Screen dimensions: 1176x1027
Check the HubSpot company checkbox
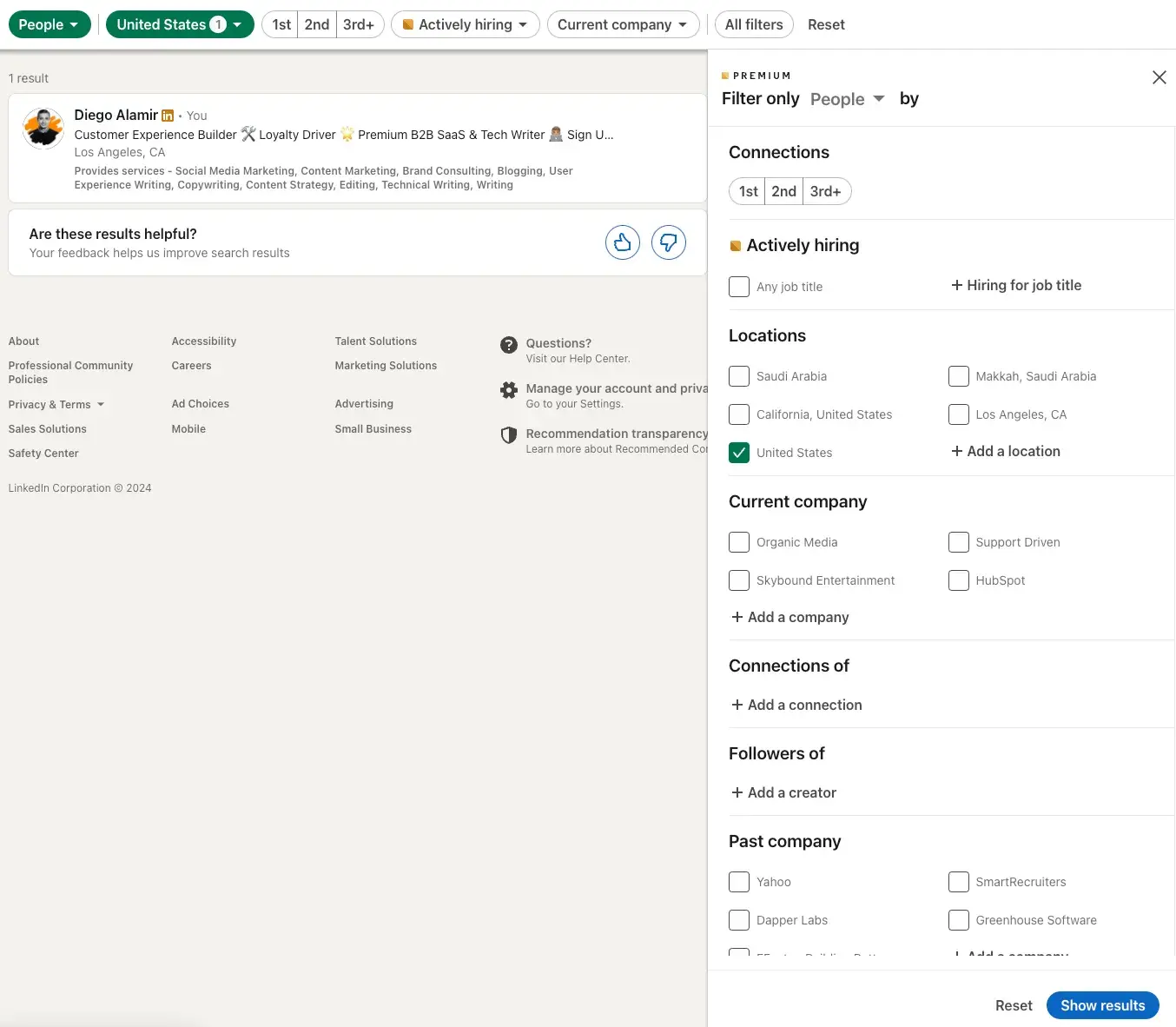click(x=959, y=580)
